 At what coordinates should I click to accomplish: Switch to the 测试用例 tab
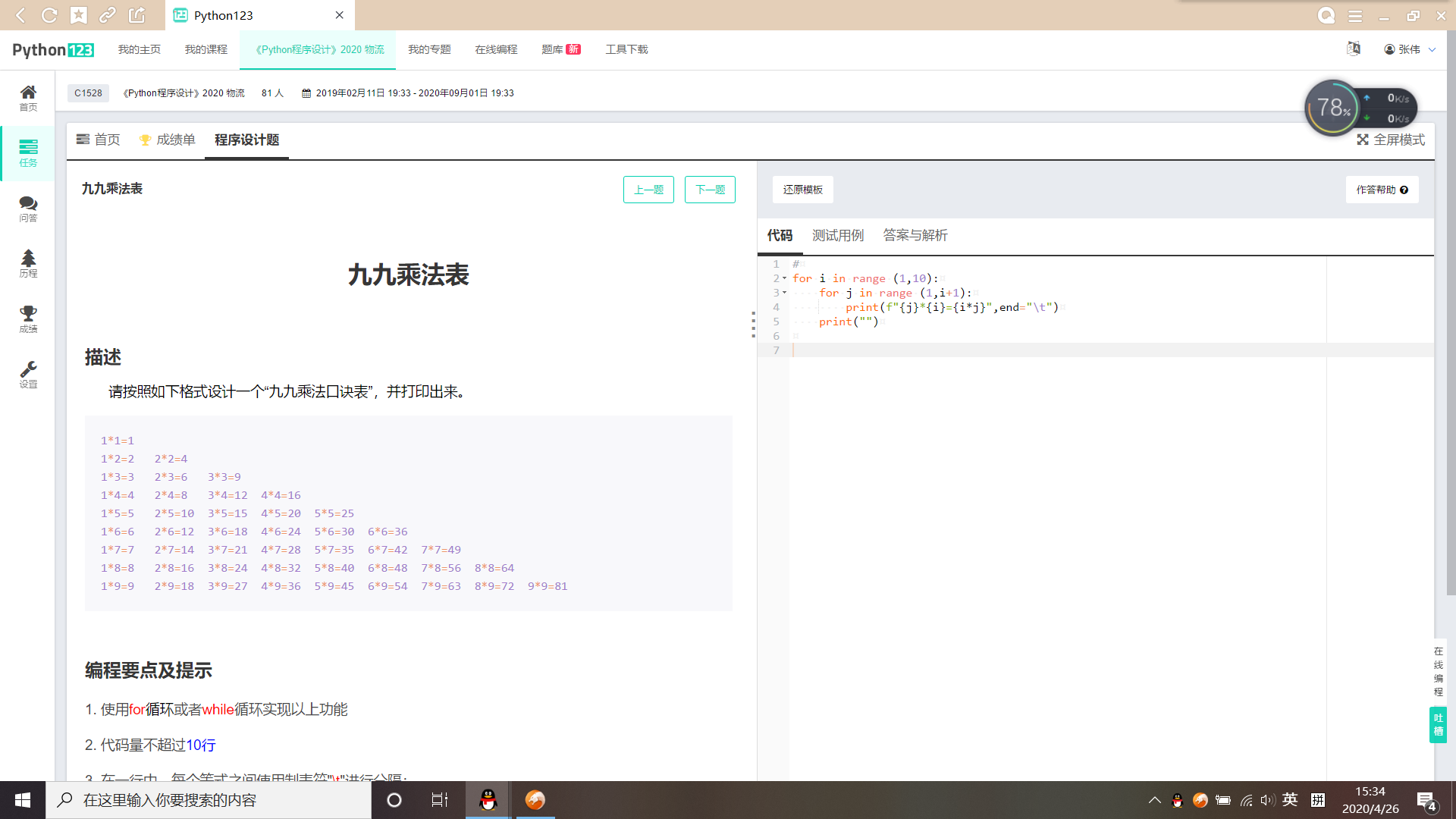tap(838, 235)
